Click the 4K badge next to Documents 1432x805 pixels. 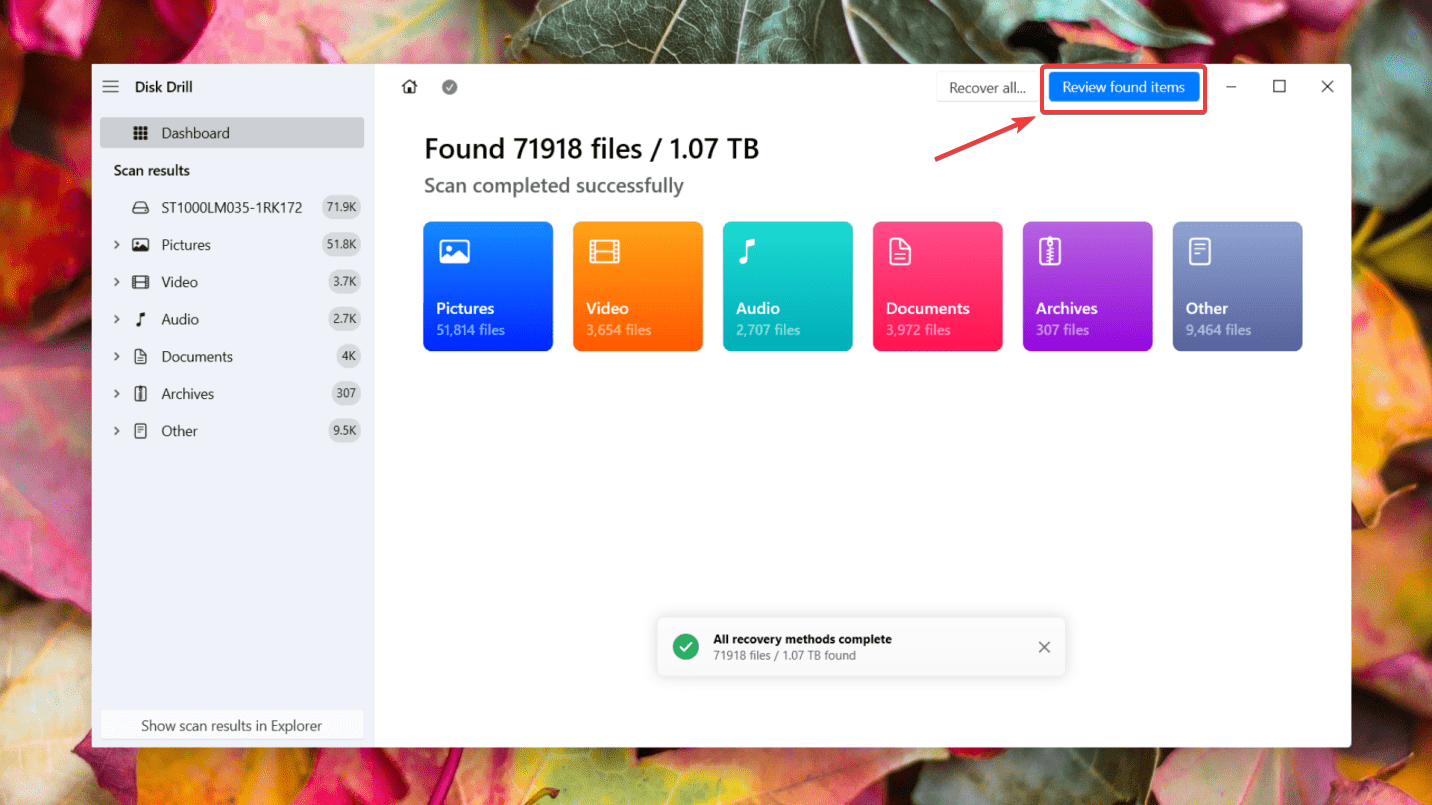pos(348,356)
